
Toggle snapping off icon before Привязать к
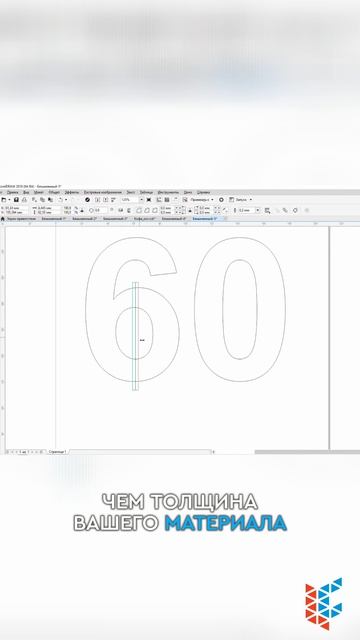click(185, 200)
